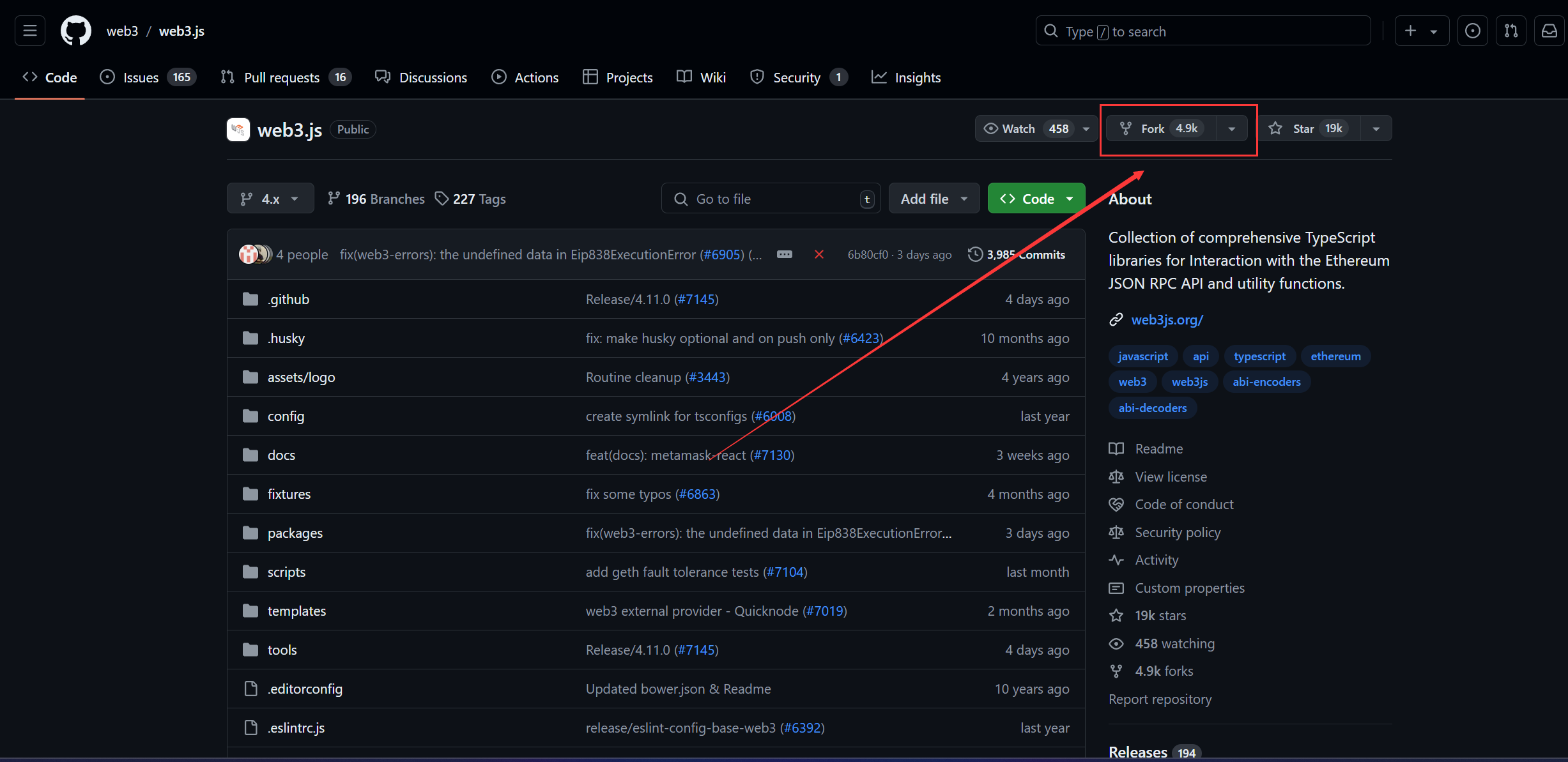This screenshot has width=1568, height=762.
Task: Open the web3js.org website link
Action: coord(1167,319)
